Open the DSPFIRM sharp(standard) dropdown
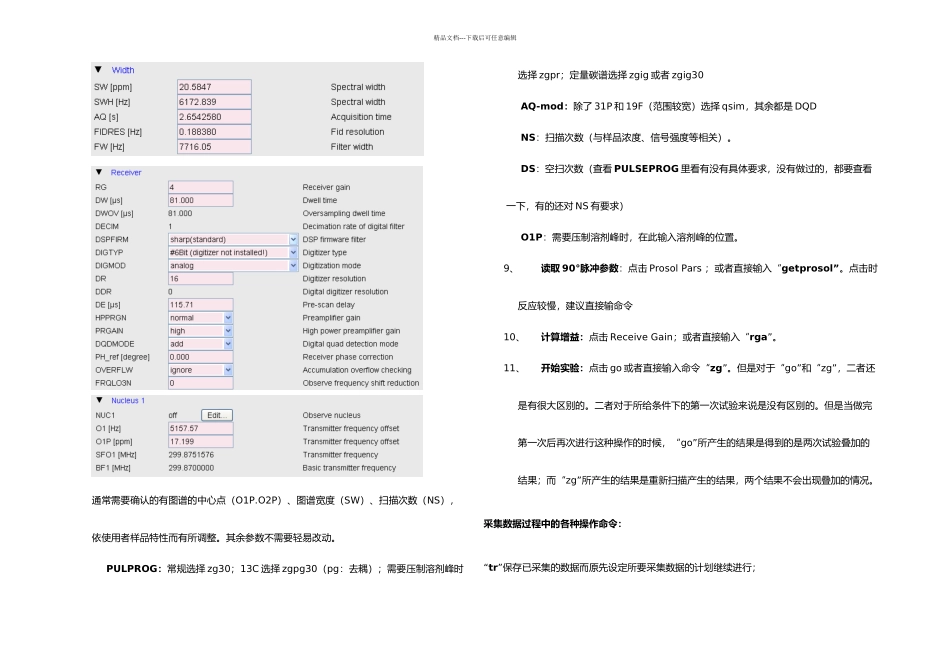This screenshot has height=672, width=950. [x=293, y=239]
